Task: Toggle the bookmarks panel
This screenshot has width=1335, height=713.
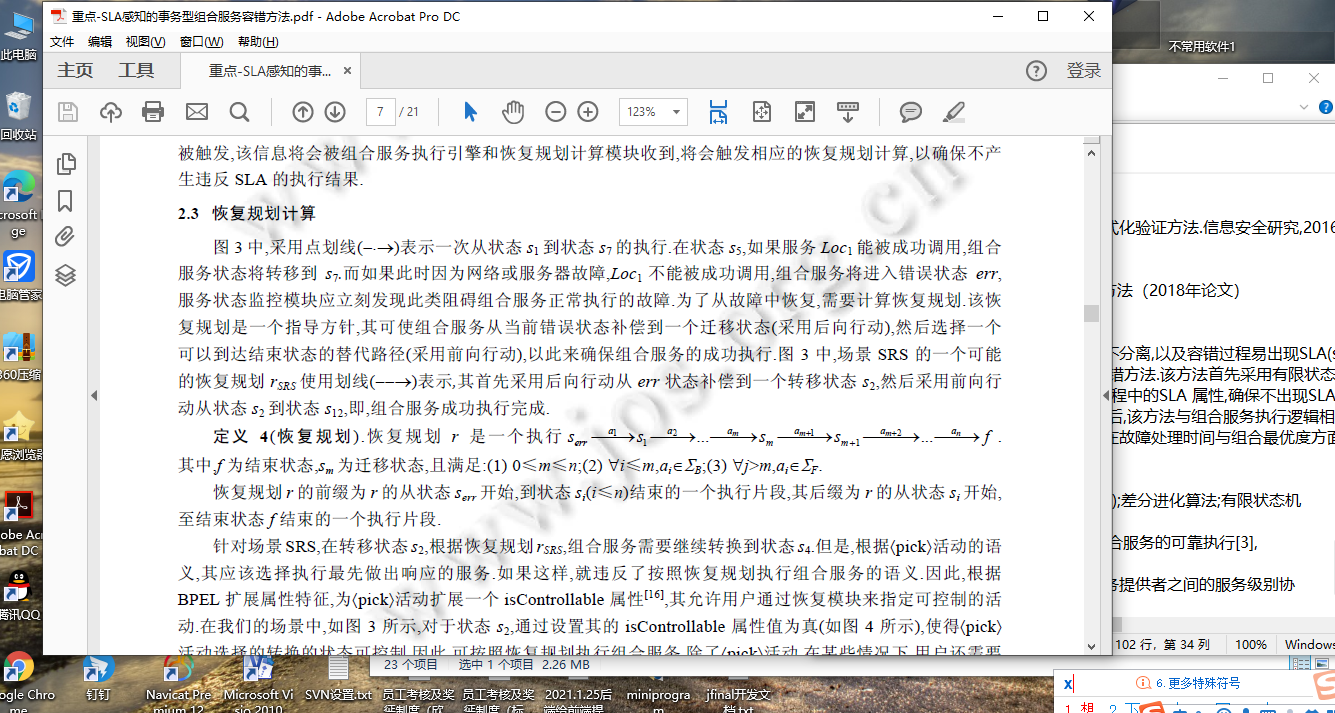Action: click(66, 201)
